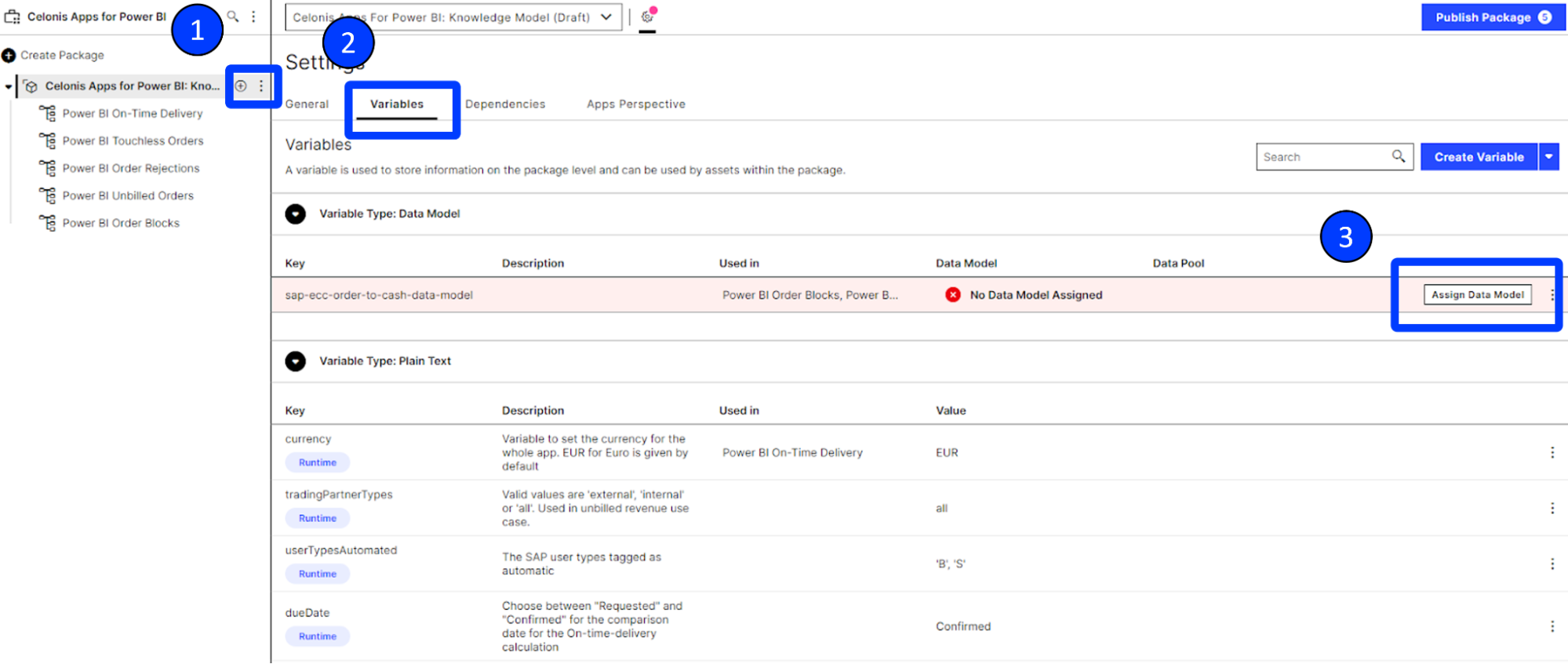Select Power BI On-Time Delivery in the tree
The image size is (1568, 664).
(133, 113)
